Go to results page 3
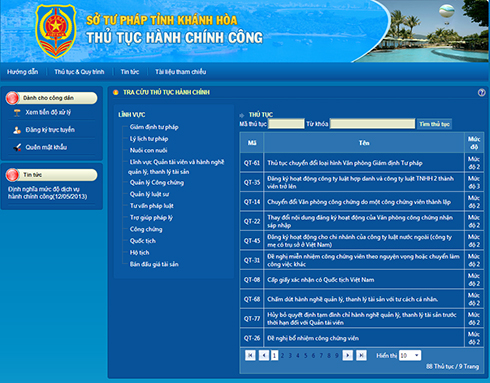The image size is (490, 383). [x=290, y=356]
